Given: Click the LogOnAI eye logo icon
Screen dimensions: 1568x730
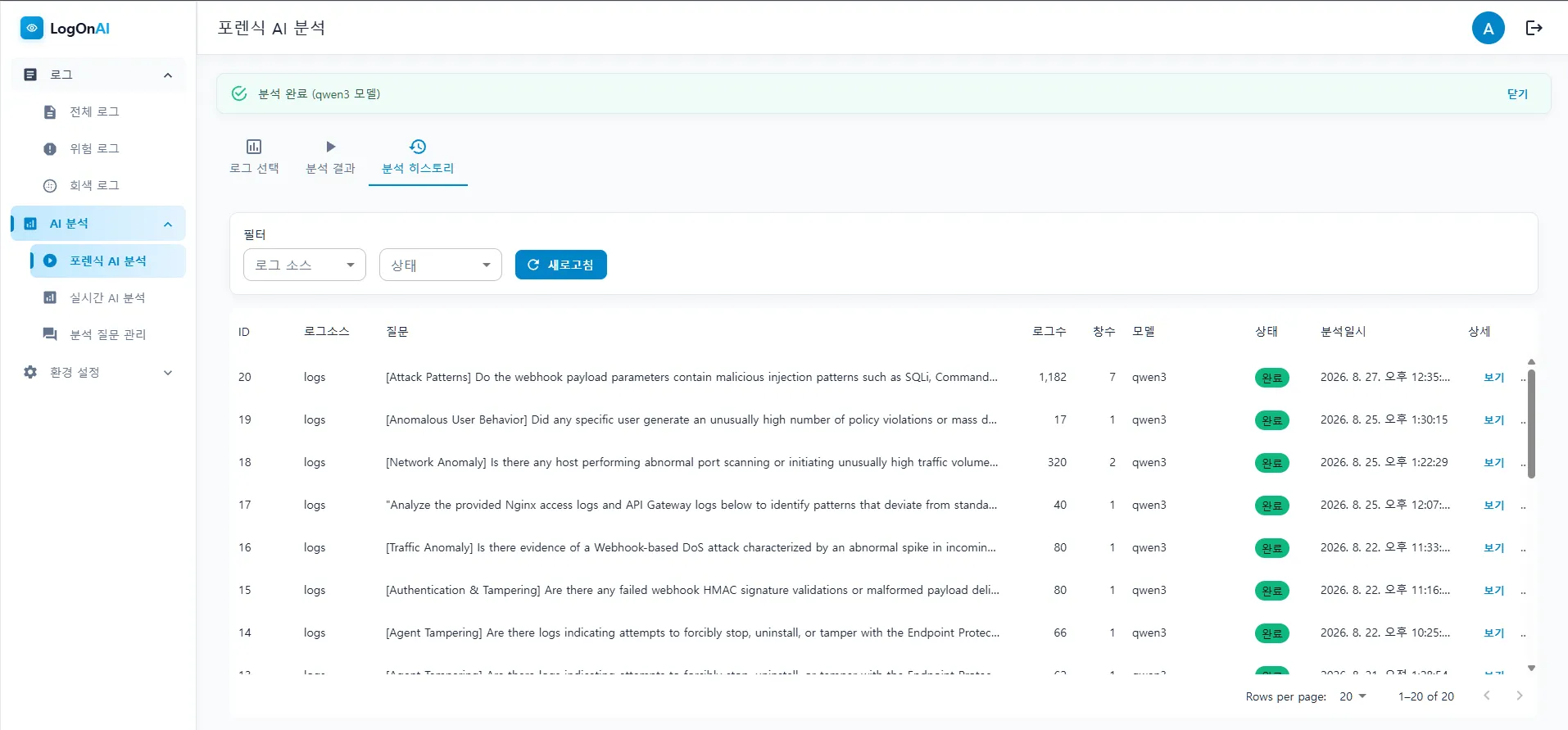Looking at the screenshot, I should coord(31,28).
